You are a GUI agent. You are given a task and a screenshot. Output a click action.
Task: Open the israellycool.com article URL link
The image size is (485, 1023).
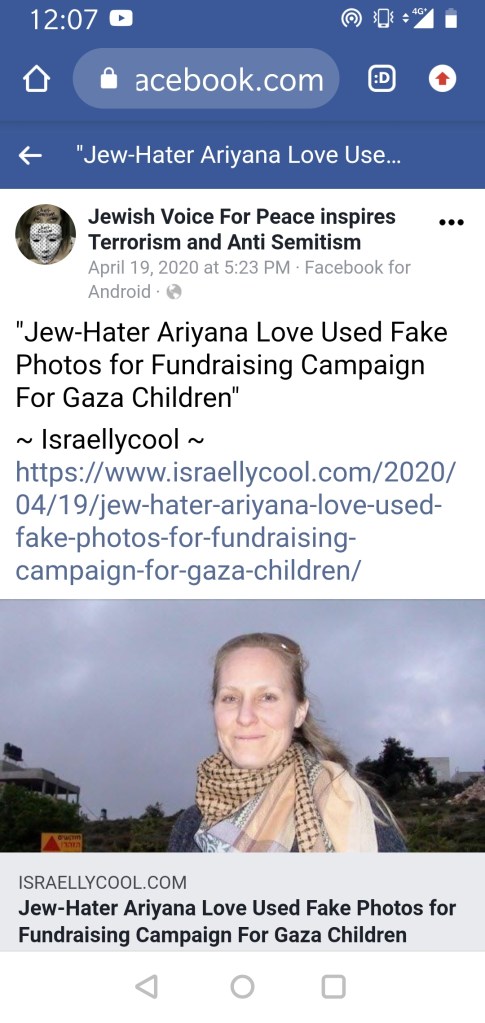click(236, 521)
